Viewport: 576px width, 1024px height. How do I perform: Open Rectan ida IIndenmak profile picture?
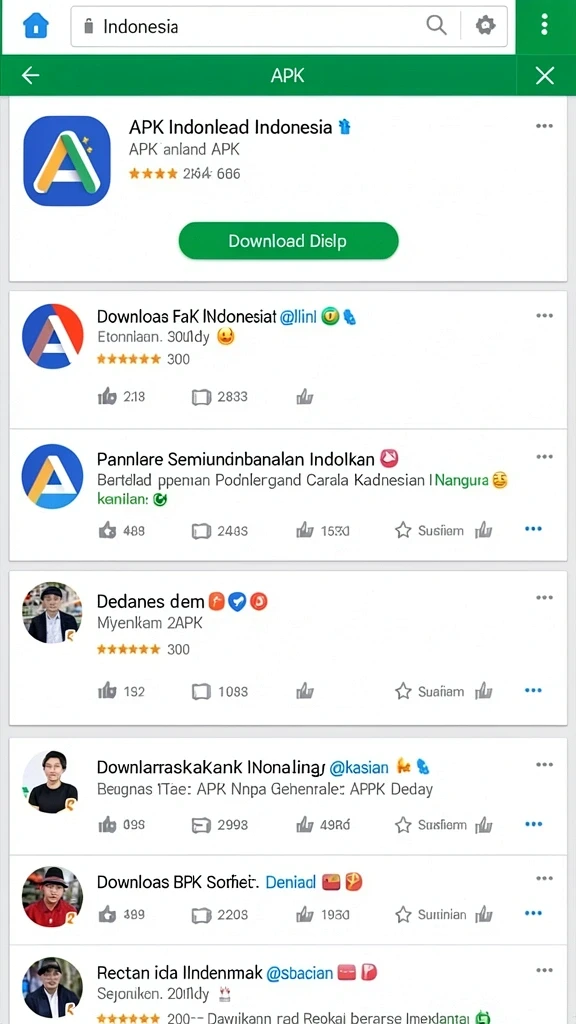tap(52, 987)
